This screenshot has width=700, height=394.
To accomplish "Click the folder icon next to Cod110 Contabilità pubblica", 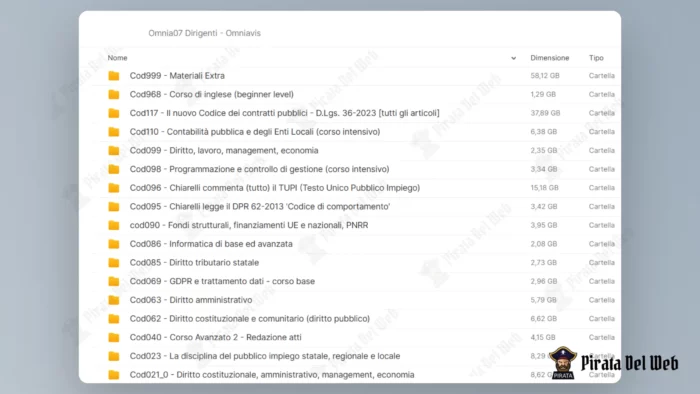I will coord(114,132).
